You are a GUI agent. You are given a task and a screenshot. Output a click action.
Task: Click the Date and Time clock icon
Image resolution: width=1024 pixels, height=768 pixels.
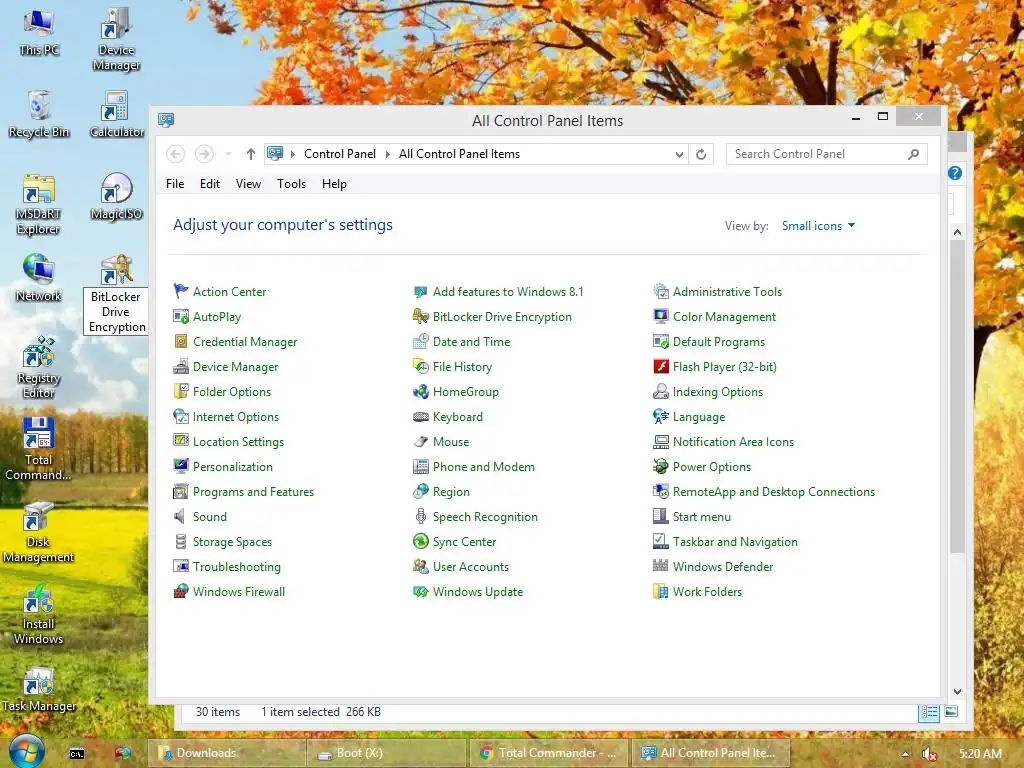(x=421, y=342)
